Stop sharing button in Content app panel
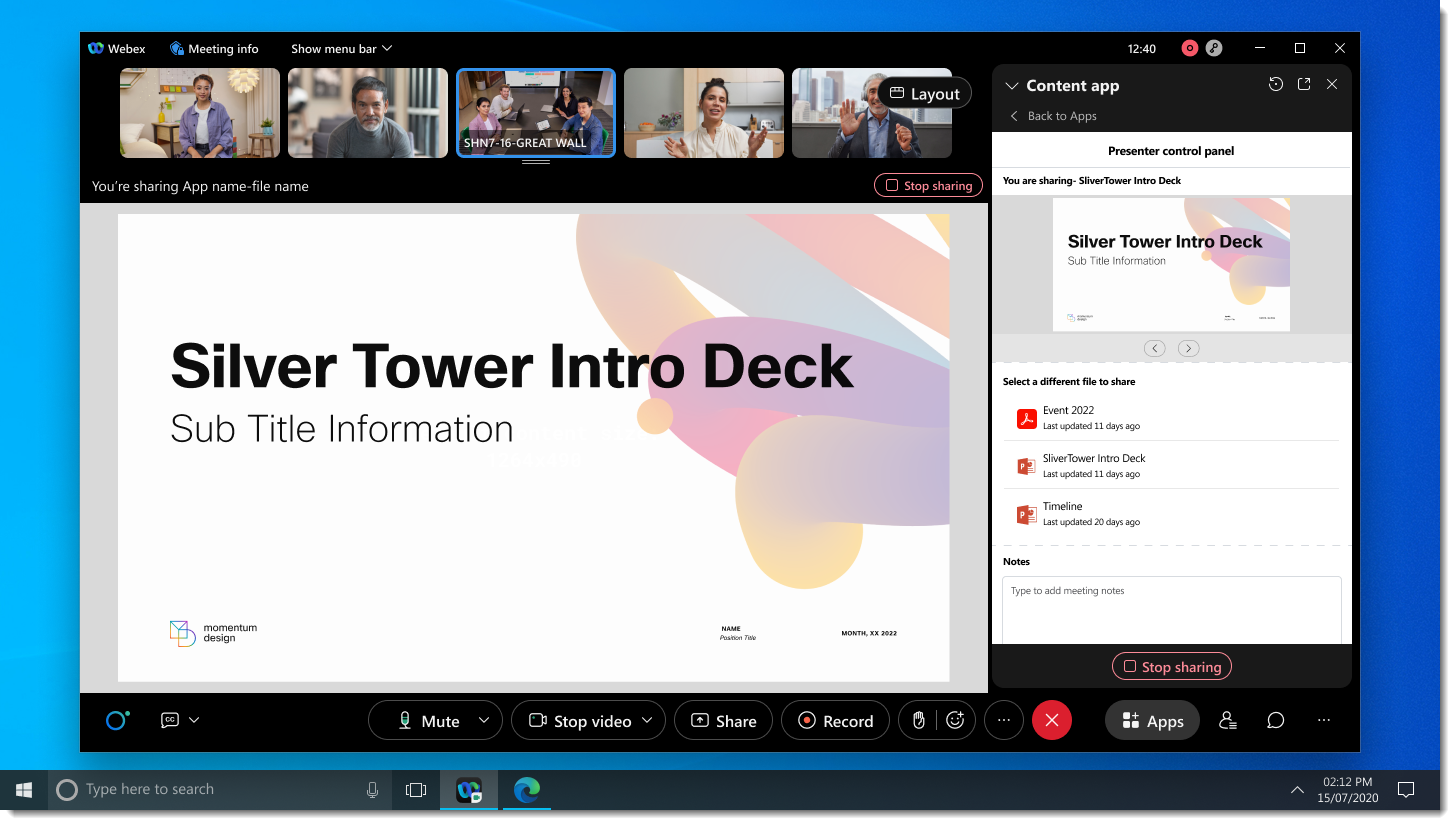This screenshot has height=825, width=1455. click(1172, 667)
